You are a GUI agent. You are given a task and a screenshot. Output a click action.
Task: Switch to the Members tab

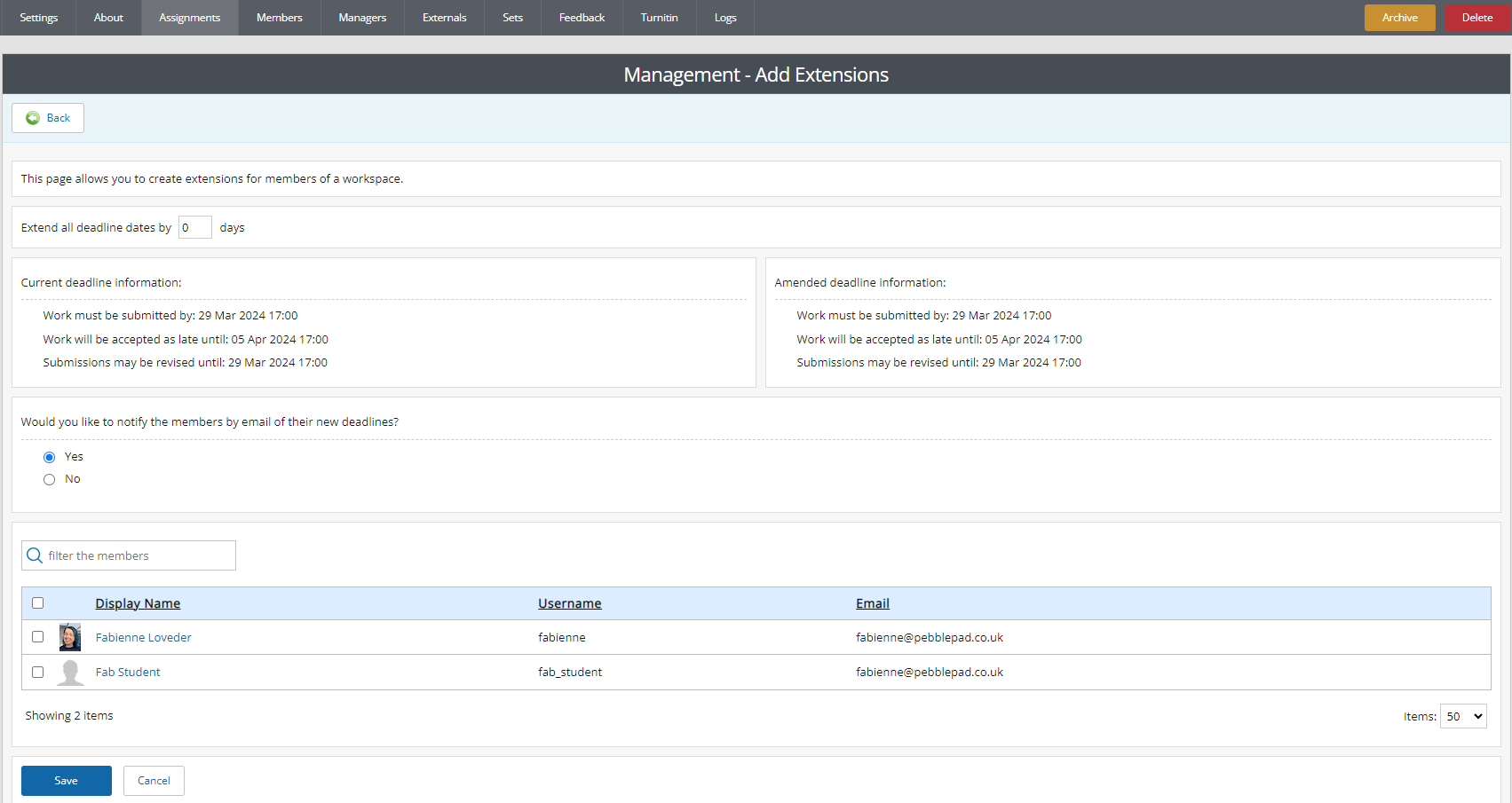click(279, 17)
